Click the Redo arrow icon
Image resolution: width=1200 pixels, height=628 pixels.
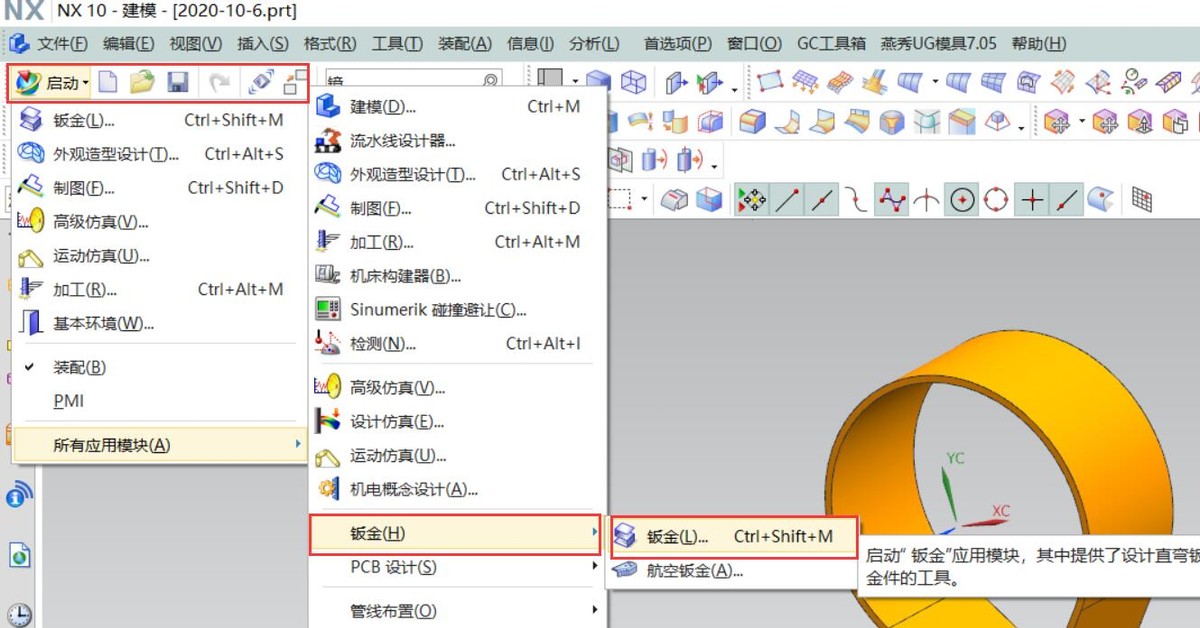pyautogui.click(x=219, y=82)
